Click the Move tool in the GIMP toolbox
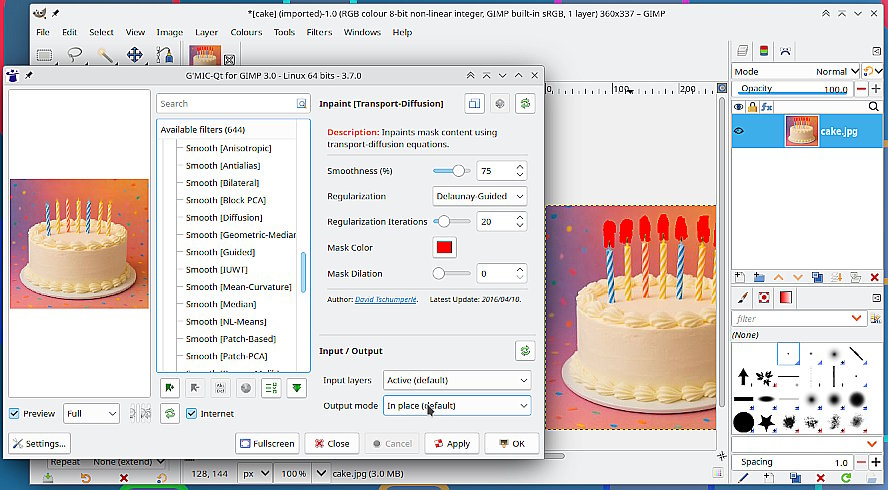The width and height of the screenshot is (888, 490). (134, 56)
